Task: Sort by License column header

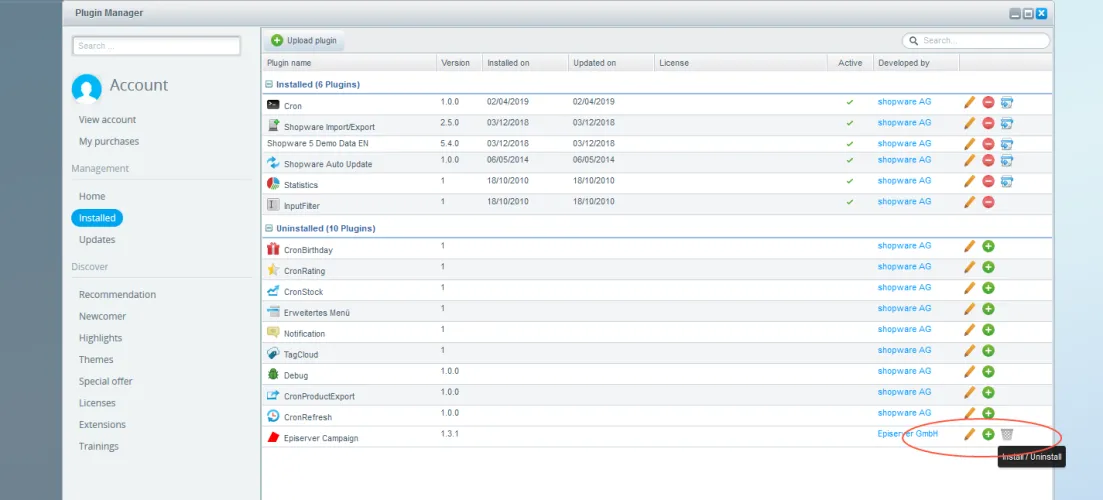Action: point(741,63)
